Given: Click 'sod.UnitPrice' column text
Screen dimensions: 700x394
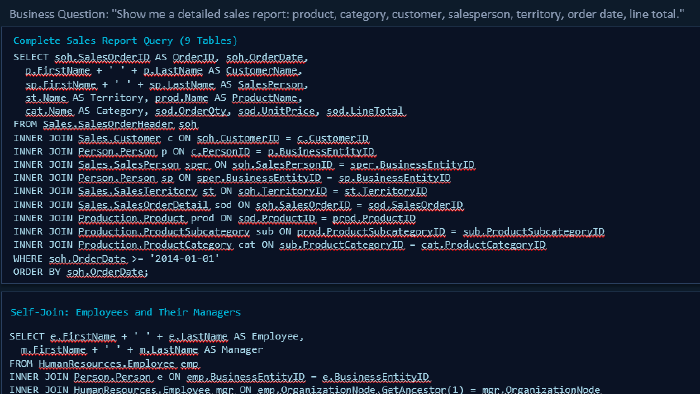Looking at the screenshot, I should (x=276, y=111).
